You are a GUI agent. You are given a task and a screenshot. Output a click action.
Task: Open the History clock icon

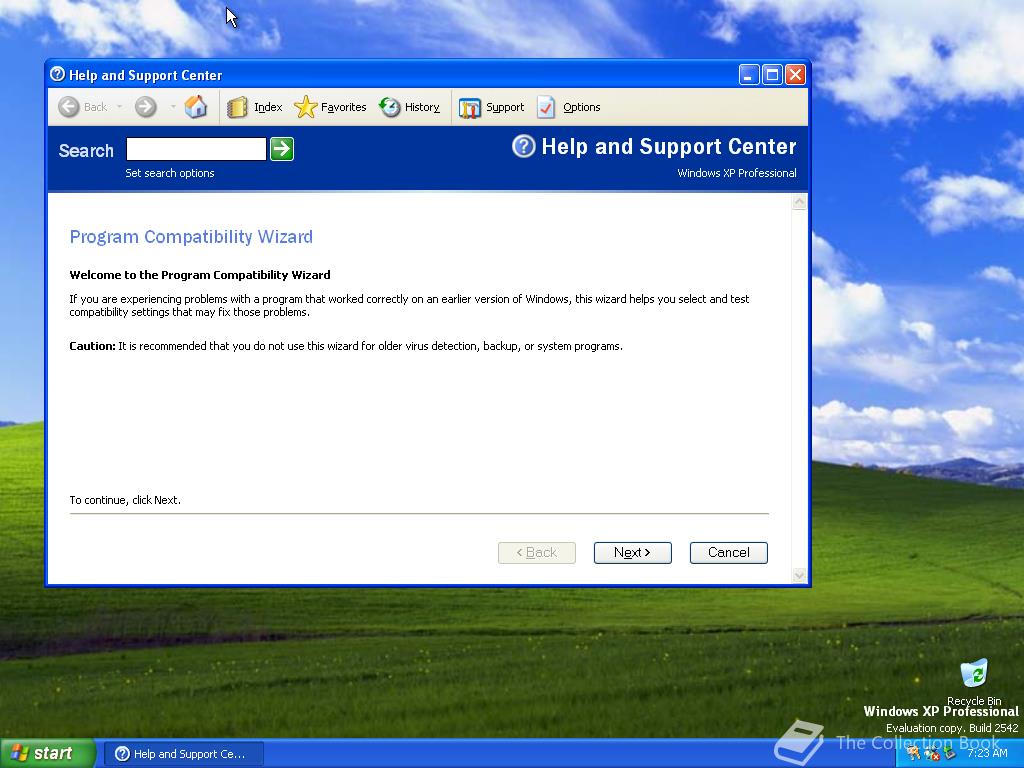point(389,107)
